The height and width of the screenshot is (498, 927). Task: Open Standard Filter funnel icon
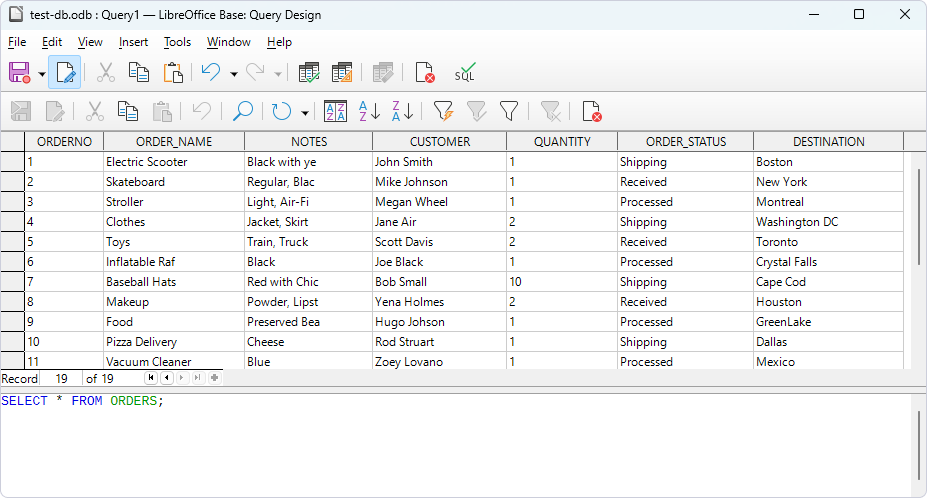pos(509,111)
